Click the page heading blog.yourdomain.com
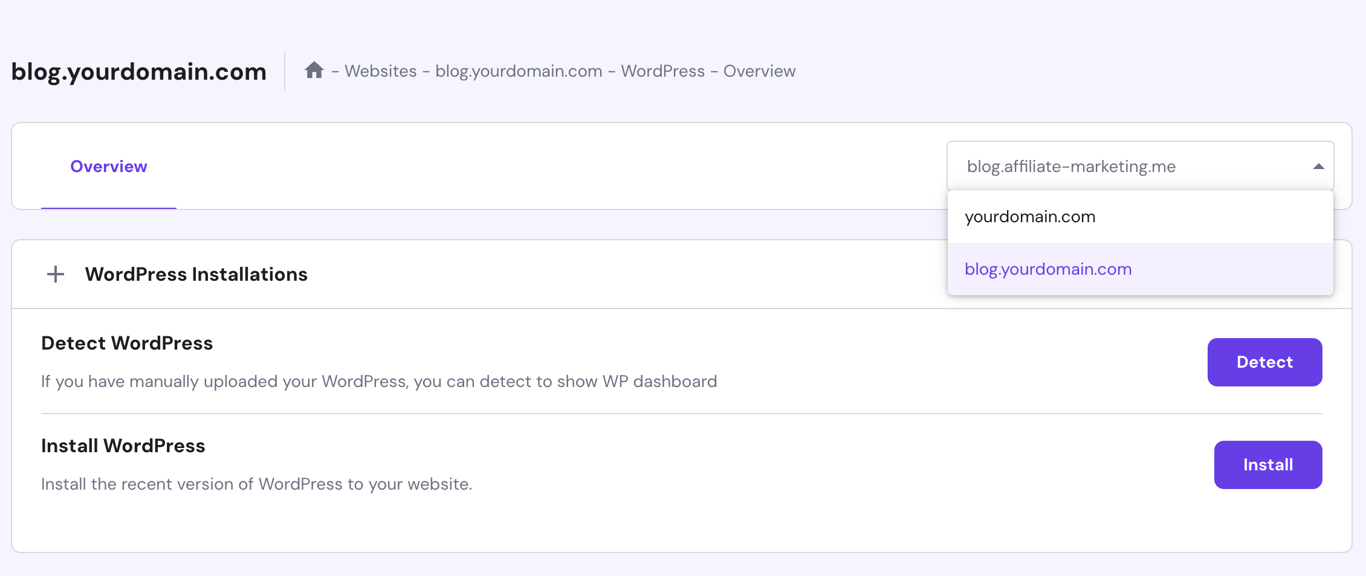This screenshot has height=576, width=1366. (138, 70)
